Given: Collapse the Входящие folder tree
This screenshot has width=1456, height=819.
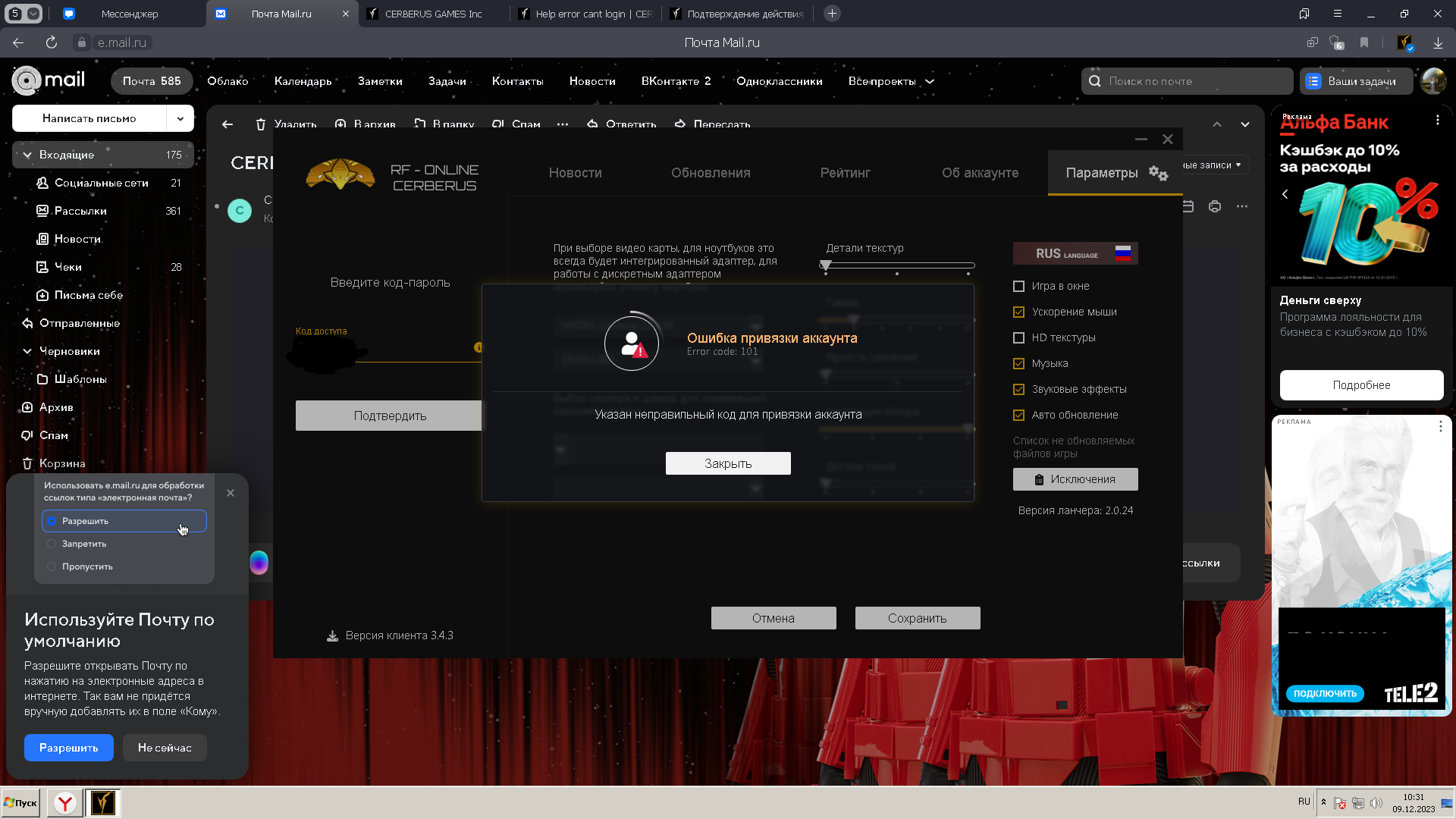Looking at the screenshot, I should point(27,155).
